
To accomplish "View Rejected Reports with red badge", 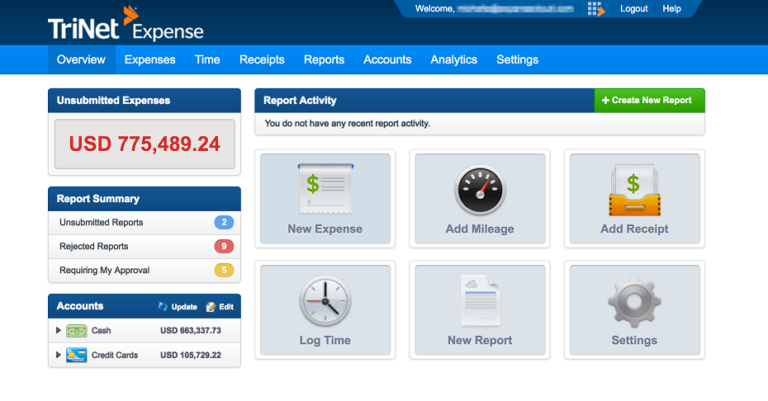I will click(x=94, y=246).
